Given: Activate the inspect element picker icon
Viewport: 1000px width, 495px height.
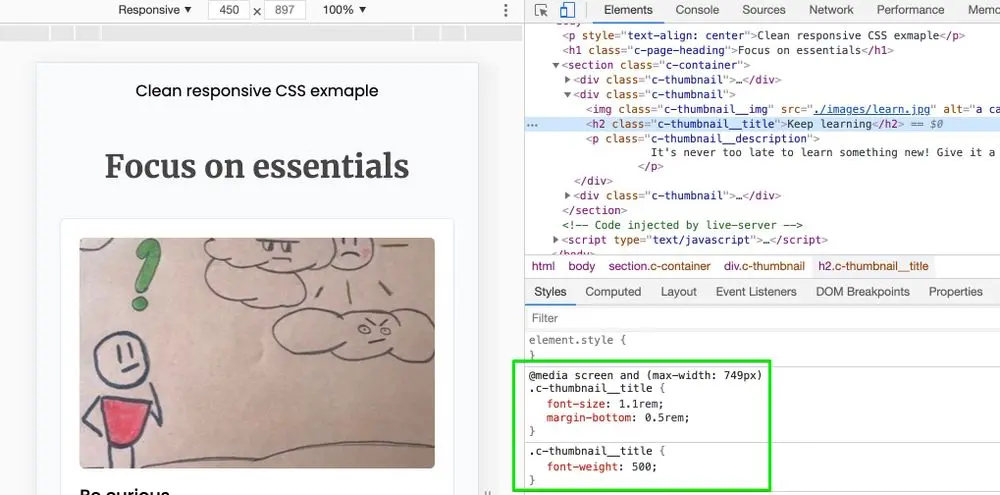Looking at the screenshot, I should (541, 10).
